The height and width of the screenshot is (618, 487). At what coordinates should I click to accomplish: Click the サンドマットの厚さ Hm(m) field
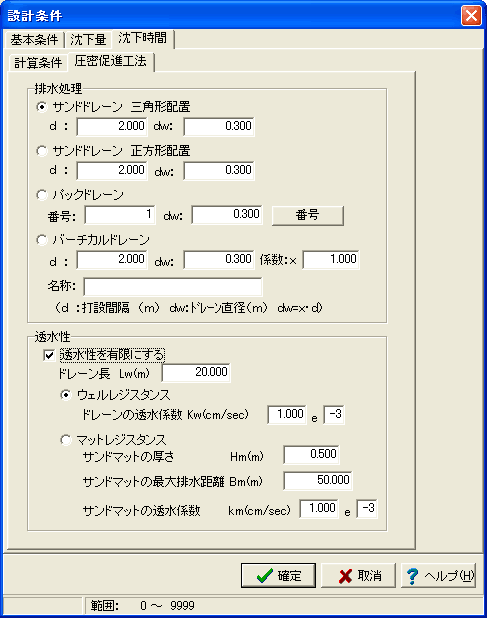311,454
